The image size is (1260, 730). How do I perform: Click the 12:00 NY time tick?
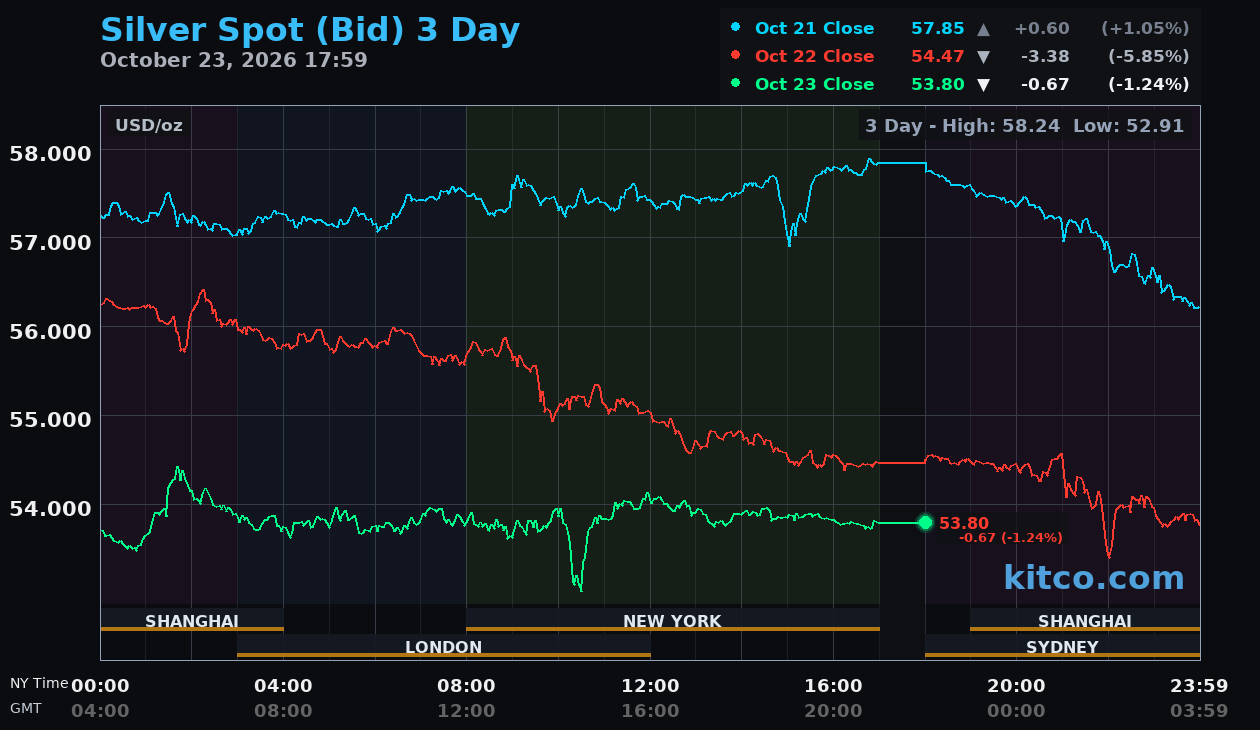click(x=650, y=686)
